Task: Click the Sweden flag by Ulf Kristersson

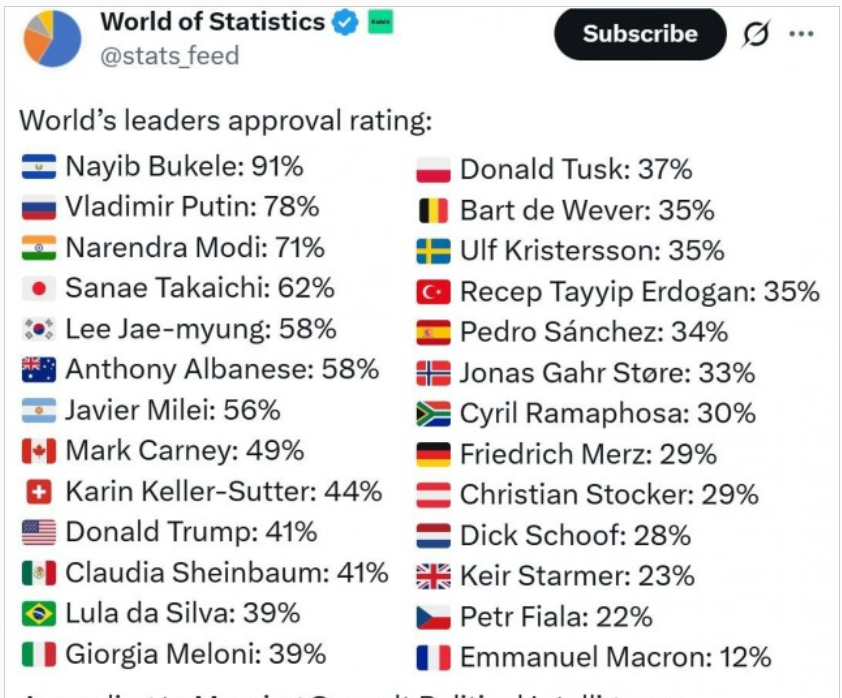Action: (x=433, y=251)
